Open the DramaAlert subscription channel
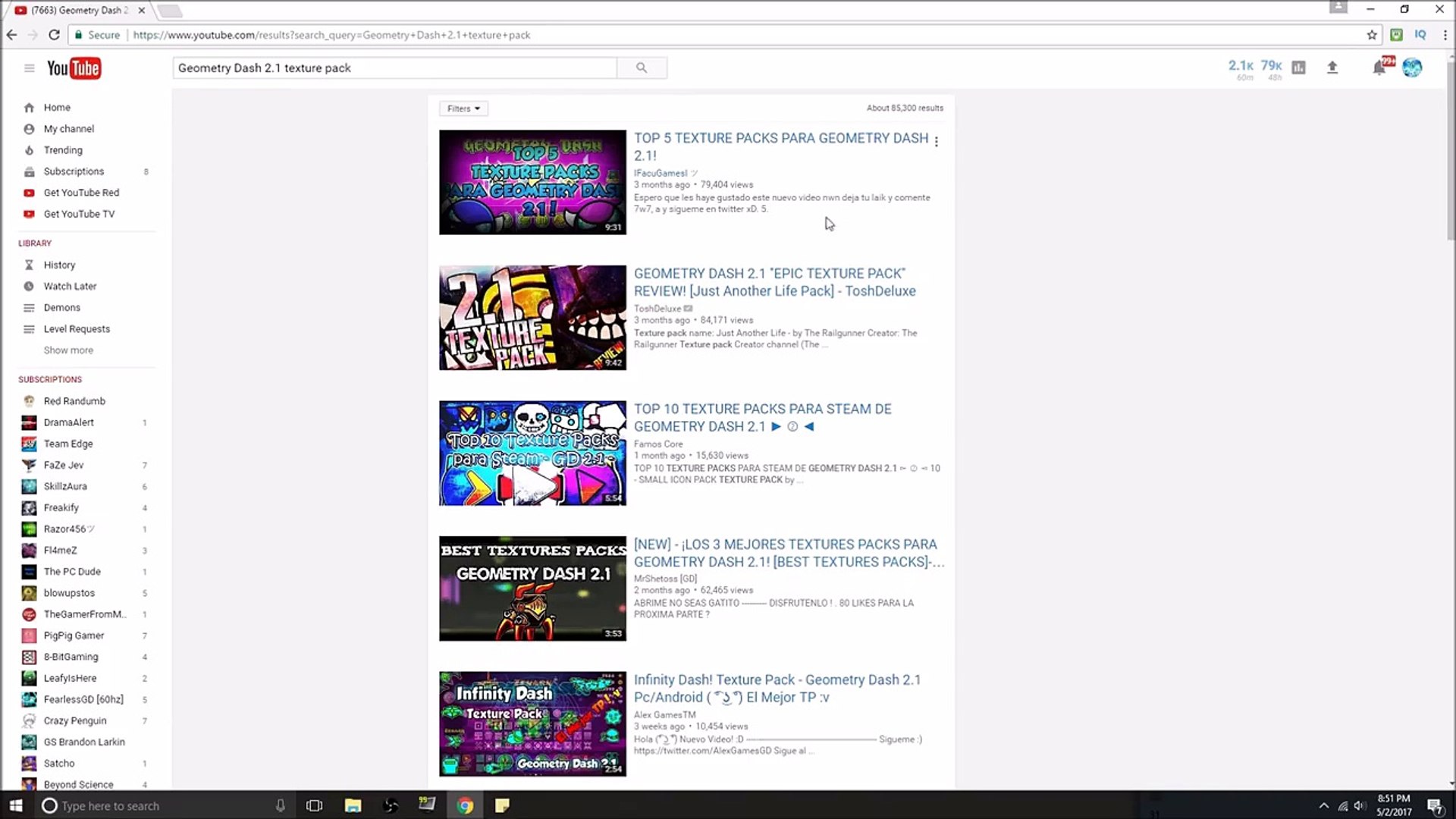This screenshot has width=1456, height=819. (68, 422)
